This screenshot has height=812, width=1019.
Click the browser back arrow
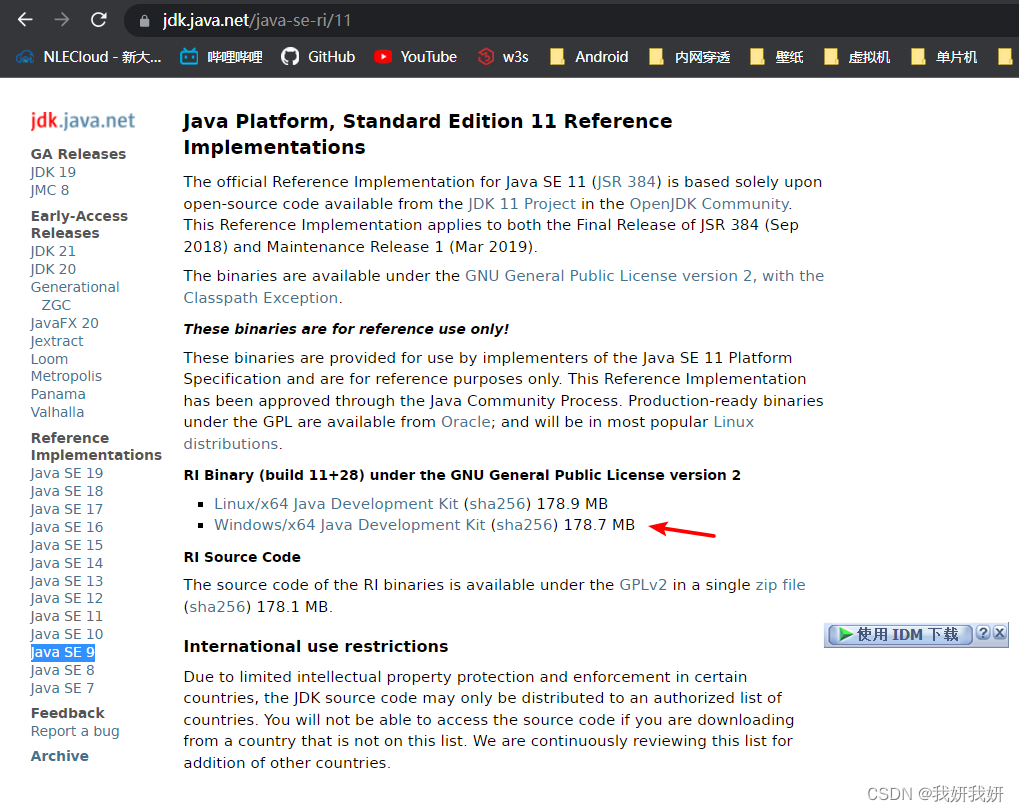click(24, 18)
